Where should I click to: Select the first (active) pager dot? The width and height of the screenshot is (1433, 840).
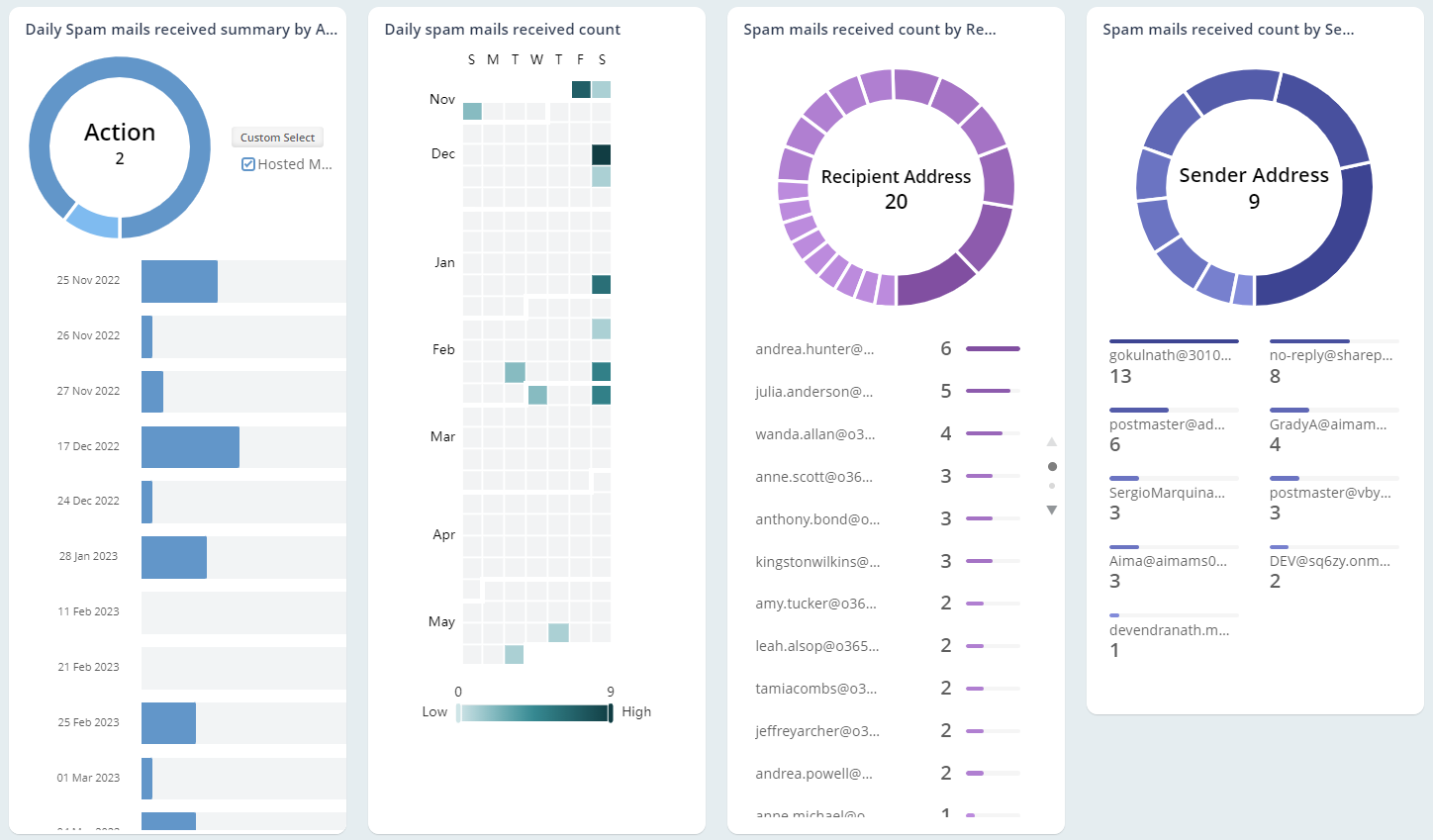point(1052,466)
